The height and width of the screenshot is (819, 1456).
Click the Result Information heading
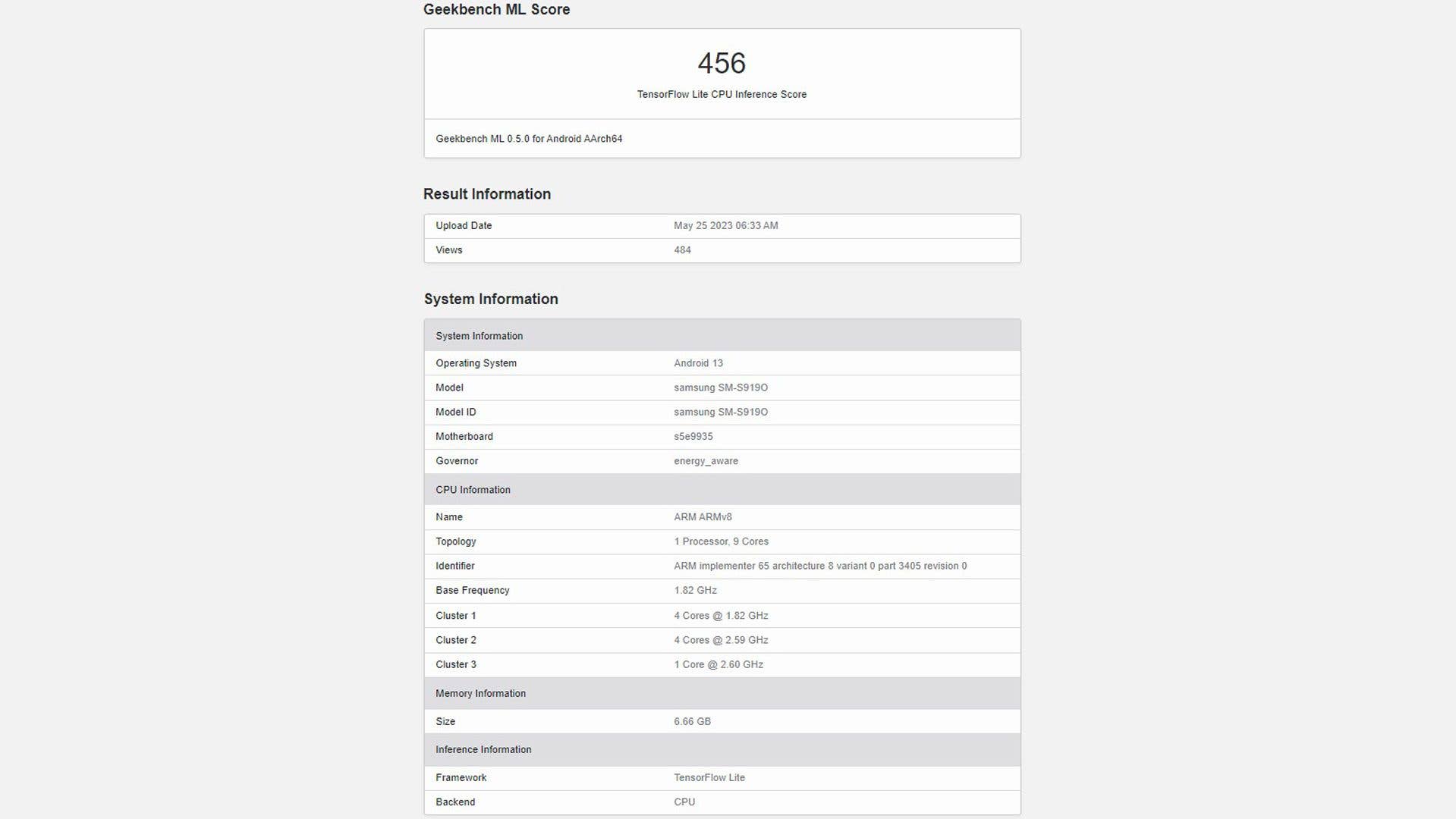[x=487, y=194]
